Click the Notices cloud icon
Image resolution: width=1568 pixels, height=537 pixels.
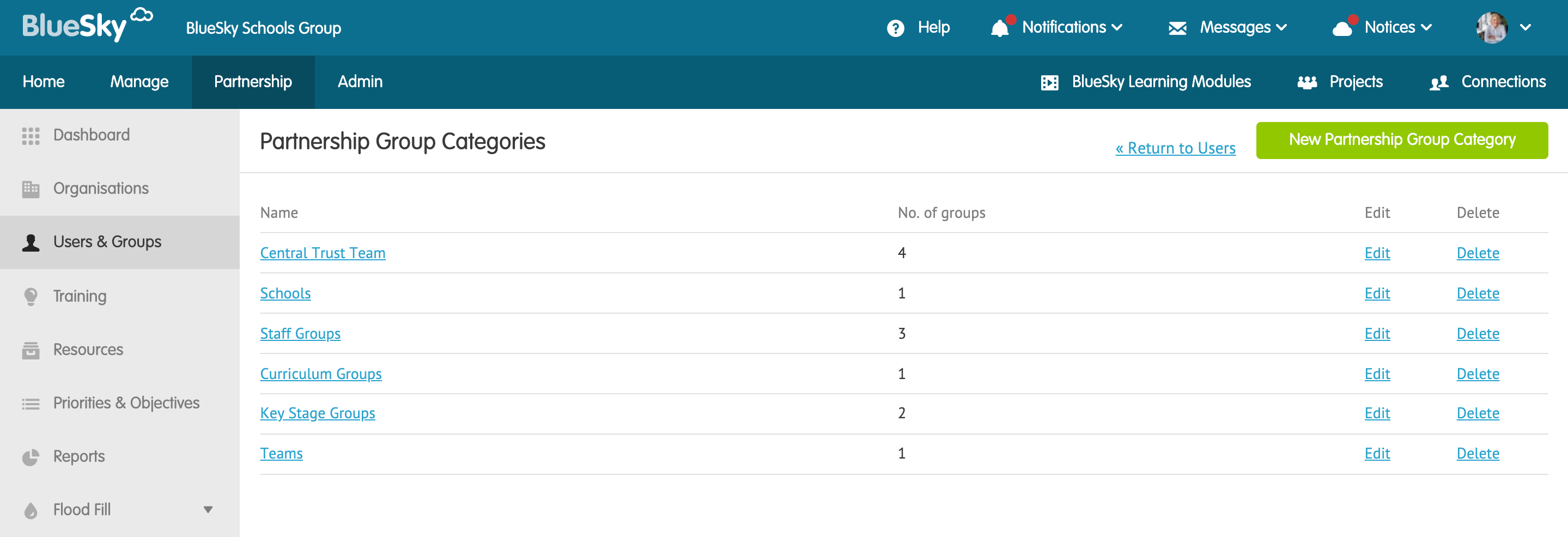[x=1342, y=28]
